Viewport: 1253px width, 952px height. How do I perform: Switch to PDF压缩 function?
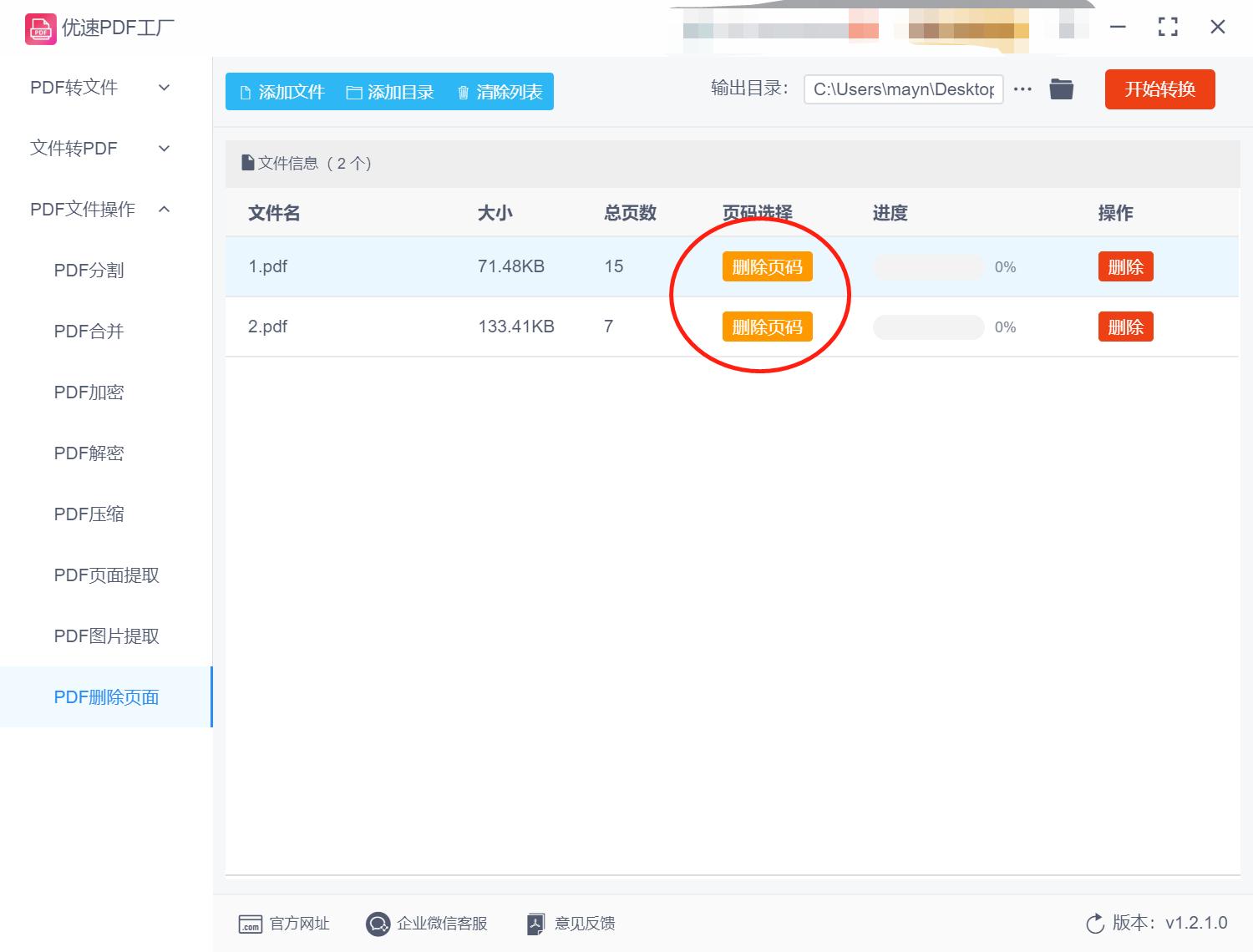89,514
